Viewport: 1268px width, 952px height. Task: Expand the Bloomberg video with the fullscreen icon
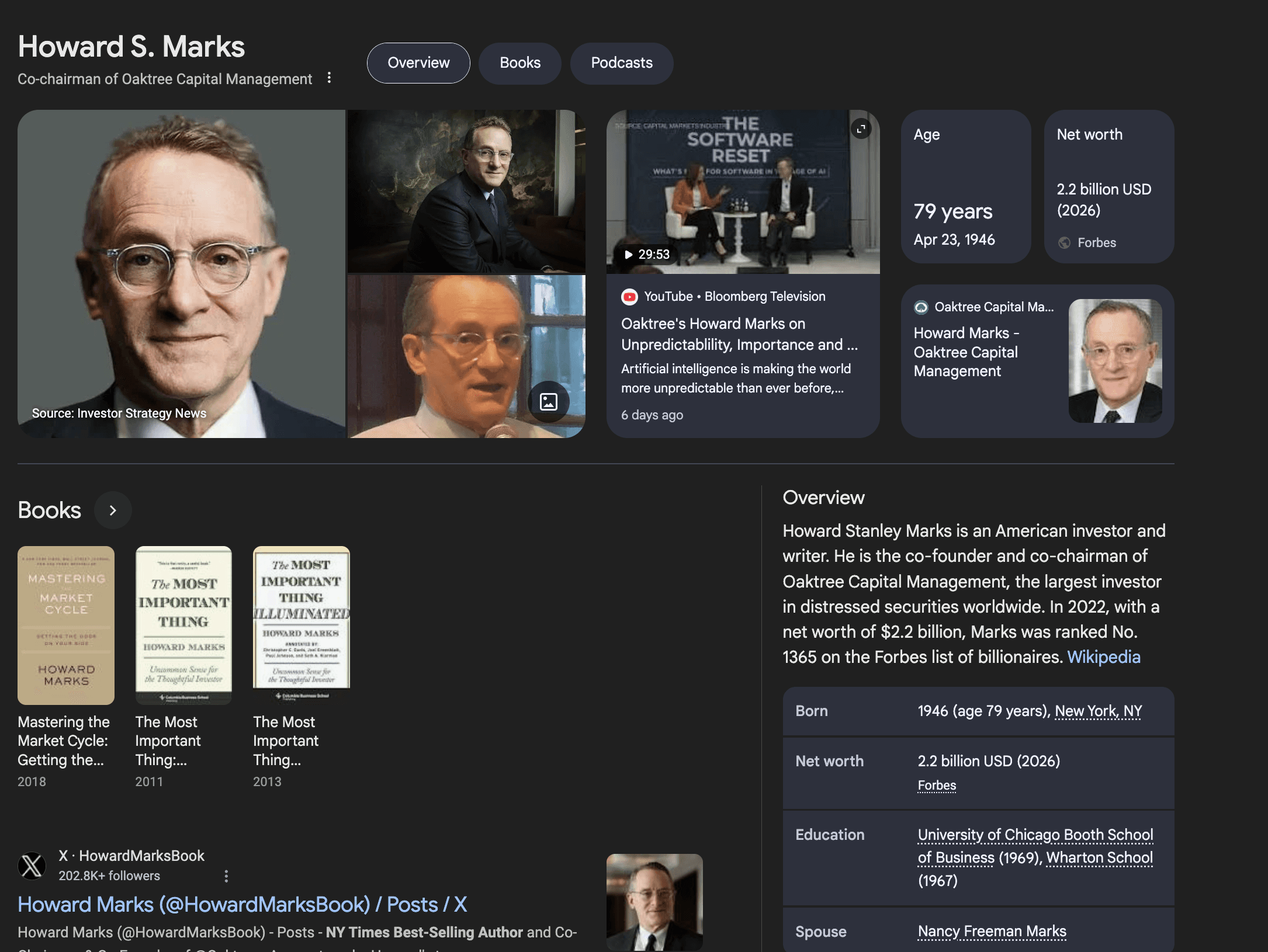[x=861, y=128]
